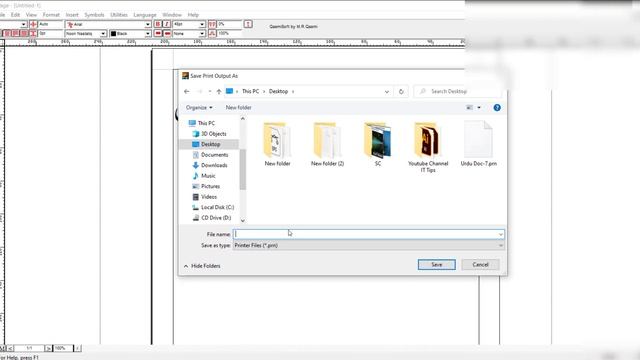
Task: Select Music in the navigation tree
Action: [203, 176]
